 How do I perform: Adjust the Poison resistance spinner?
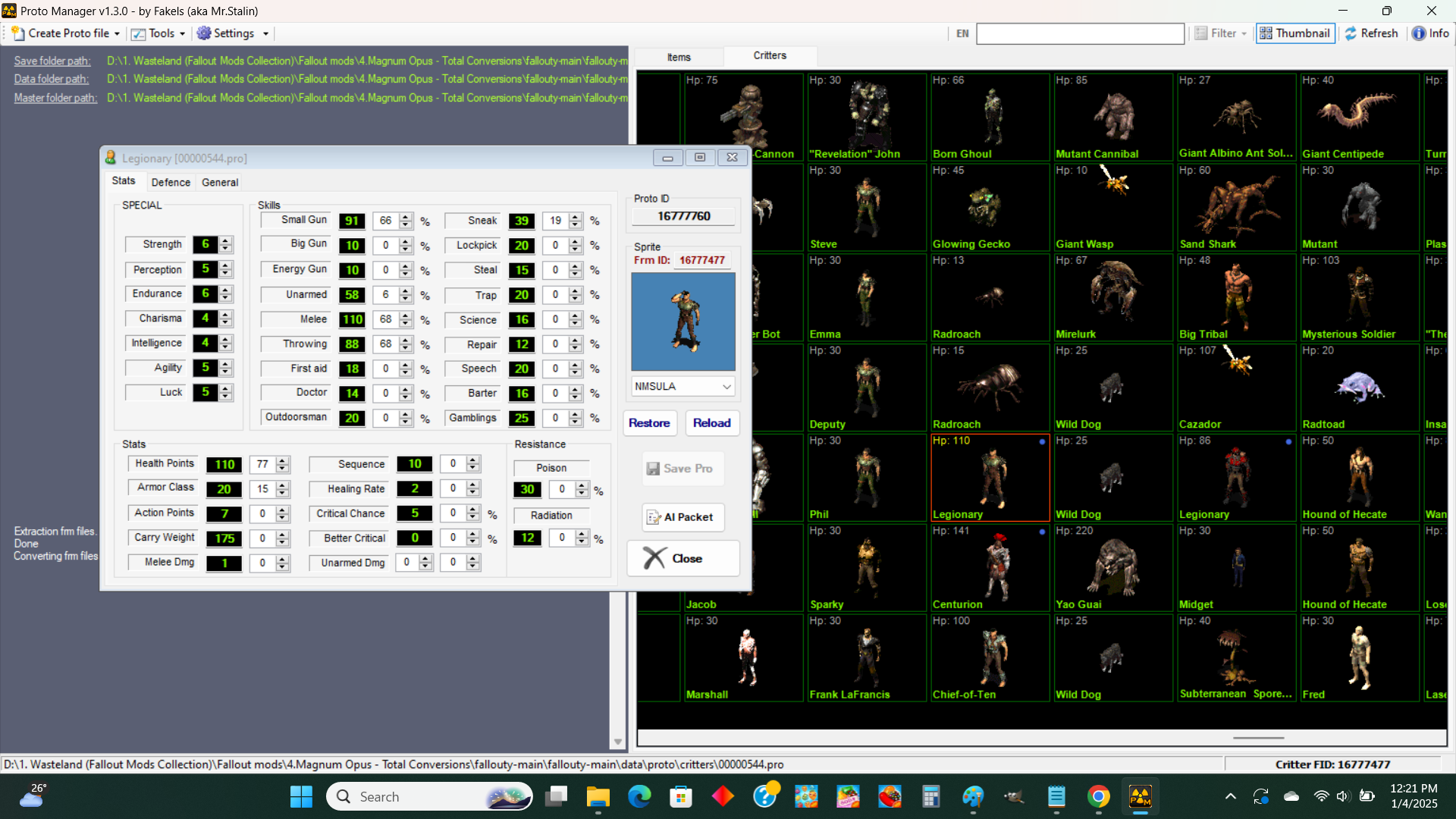pos(582,489)
